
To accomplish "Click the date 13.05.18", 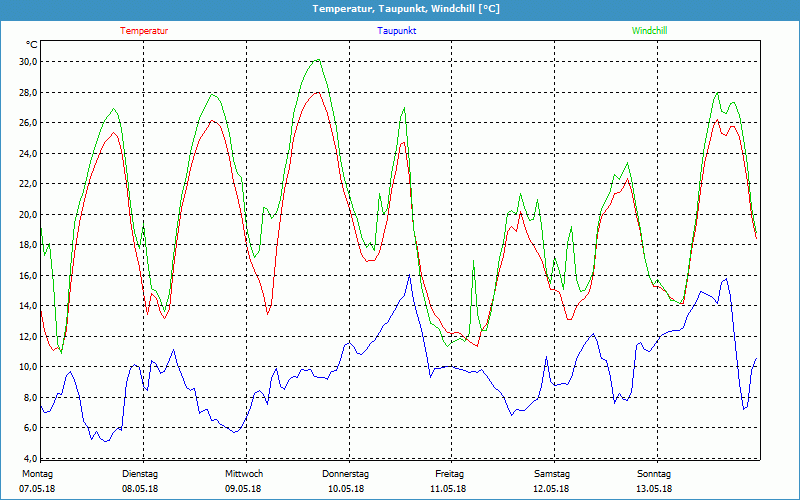I will click(x=654, y=489).
